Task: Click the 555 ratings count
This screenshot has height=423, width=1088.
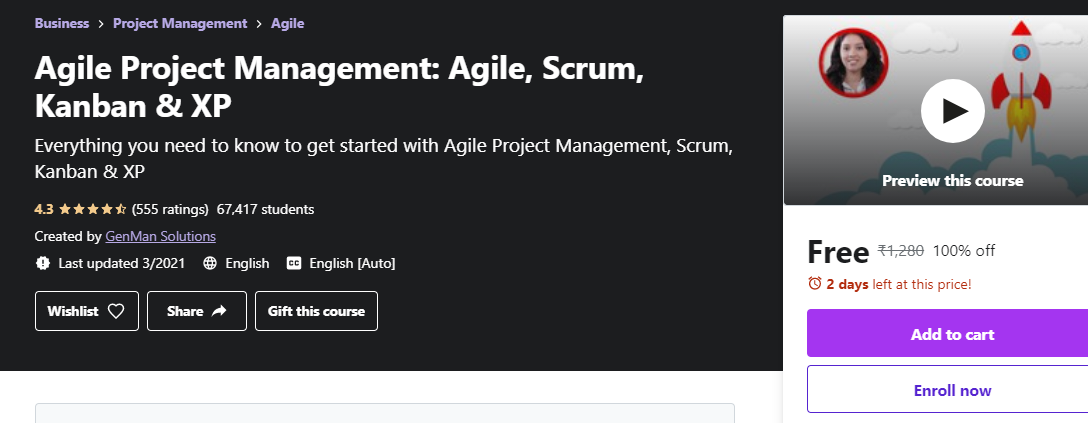Action: tap(170, 209)
